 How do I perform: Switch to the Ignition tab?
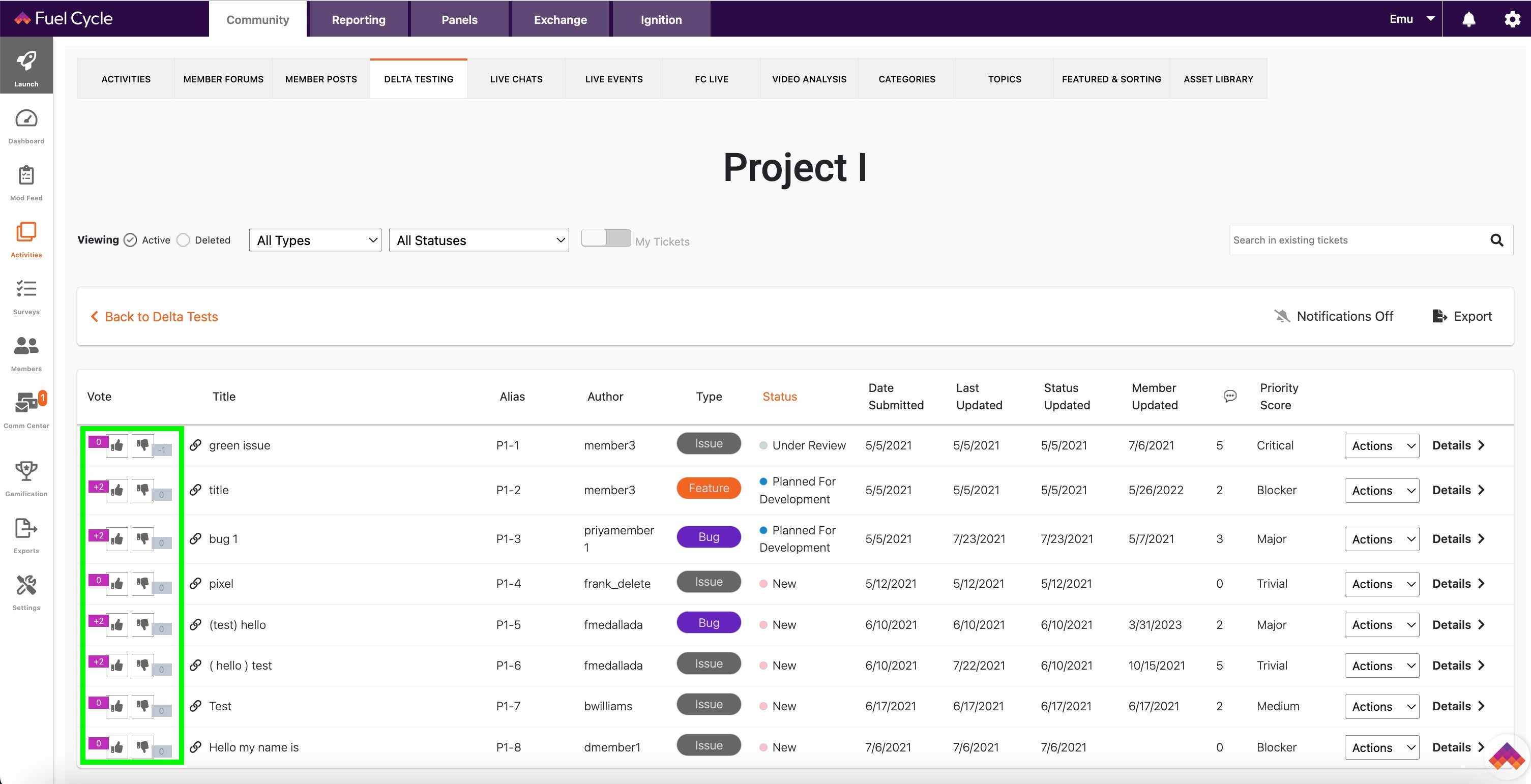661,19
